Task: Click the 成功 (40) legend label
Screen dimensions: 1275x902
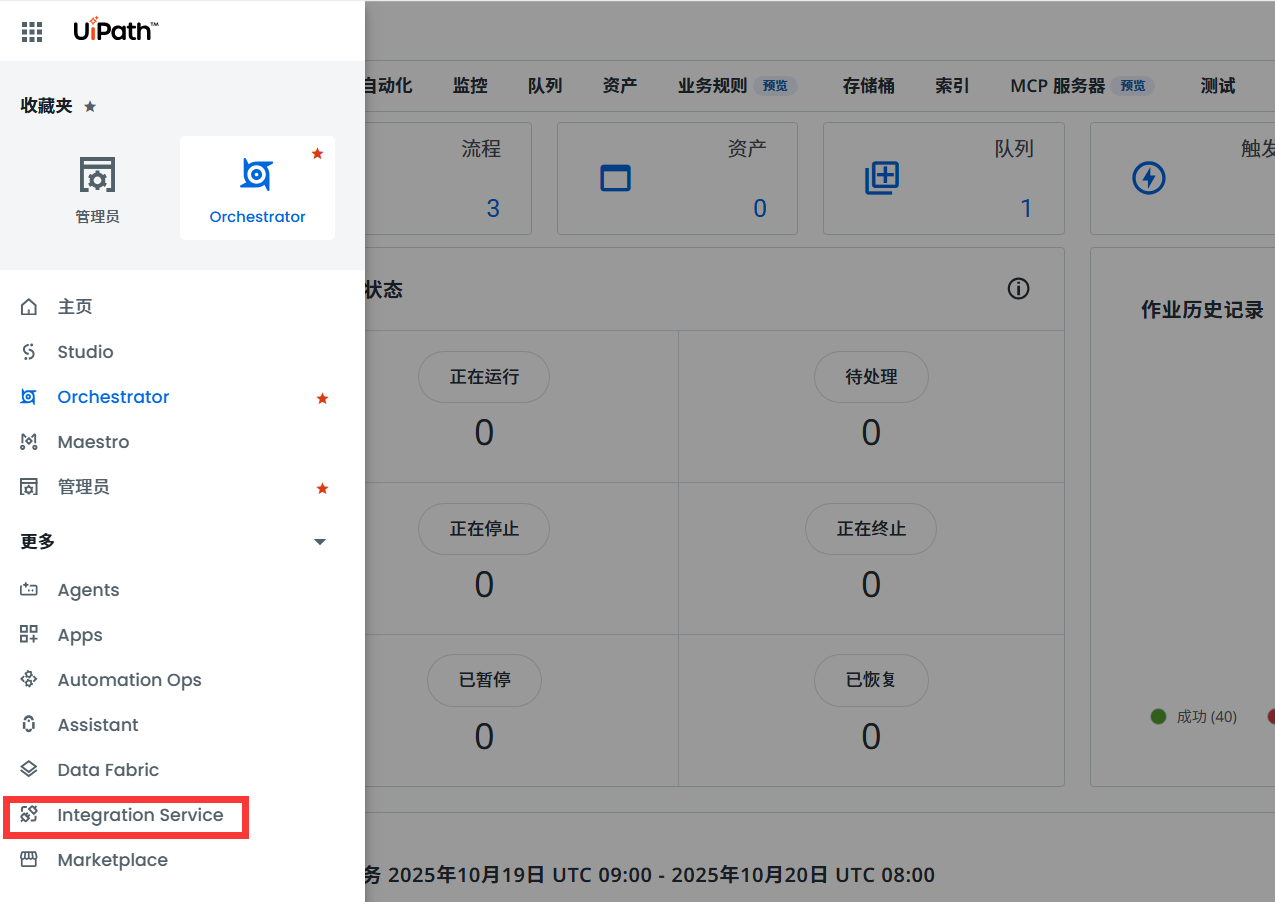Action: (1207, 716)
